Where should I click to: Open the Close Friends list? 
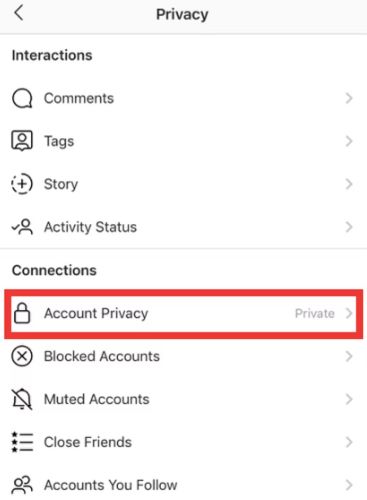(x=183, y=442)
